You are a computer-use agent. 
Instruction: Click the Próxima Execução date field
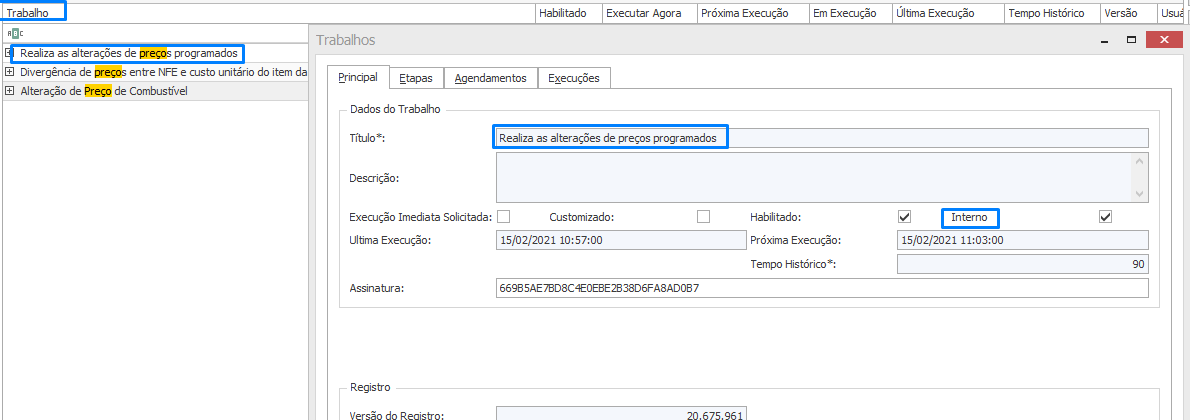point(1022,240)
